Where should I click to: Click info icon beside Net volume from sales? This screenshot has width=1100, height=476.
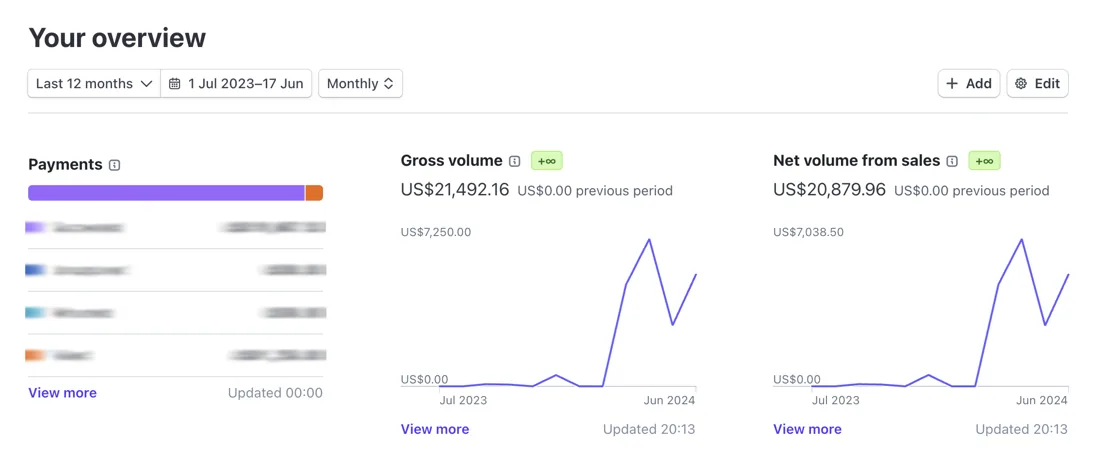click(952, 161)
